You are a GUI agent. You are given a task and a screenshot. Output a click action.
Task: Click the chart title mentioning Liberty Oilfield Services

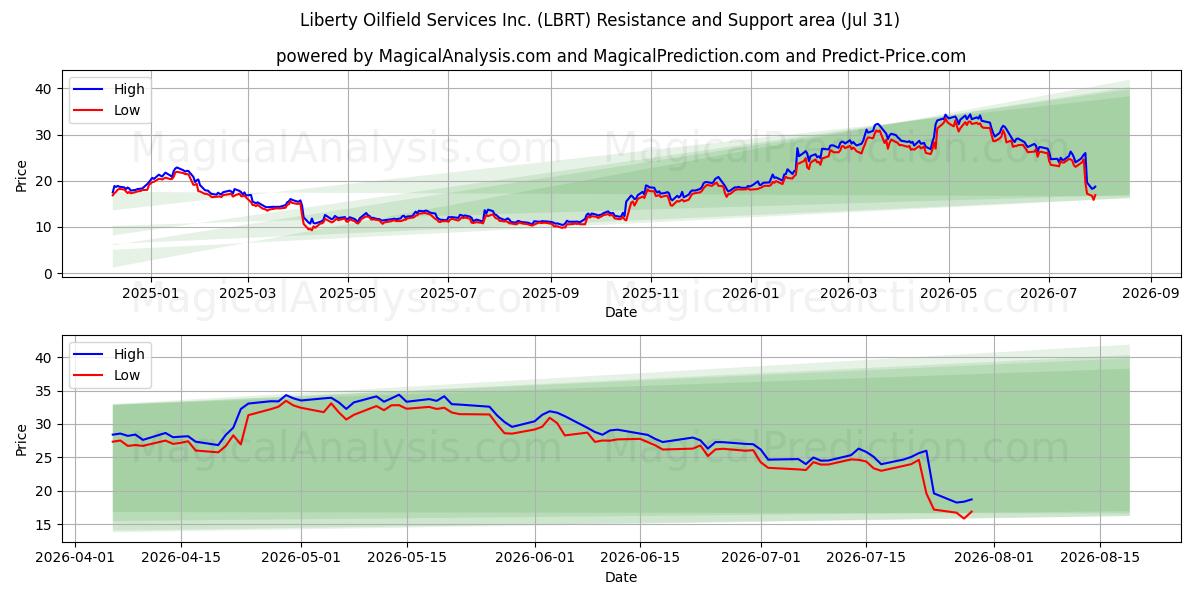point(600,20)
